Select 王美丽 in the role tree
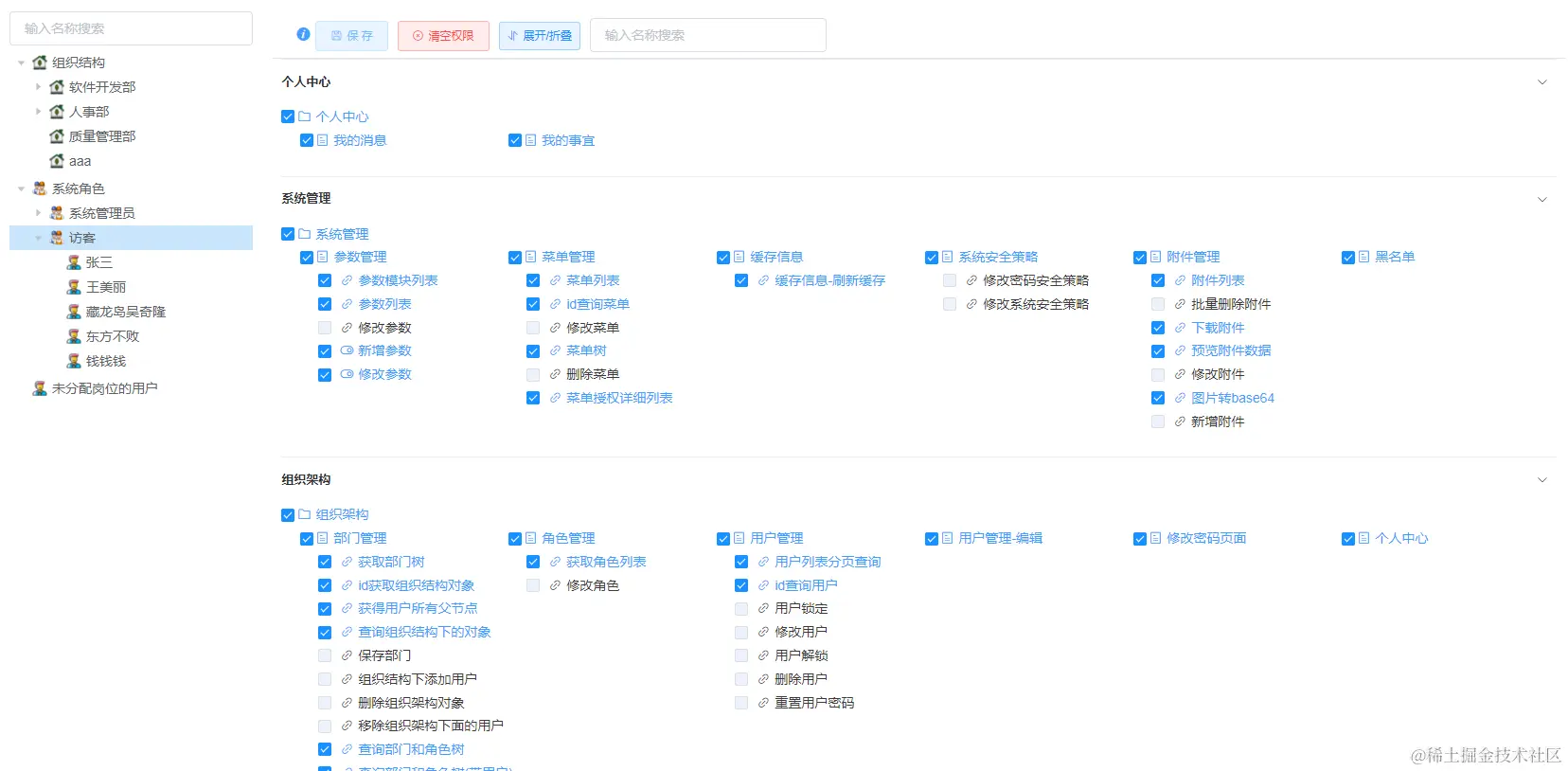Image resolution: width=1568 pixels, height=771 pixels. click(x=106, y=287)
